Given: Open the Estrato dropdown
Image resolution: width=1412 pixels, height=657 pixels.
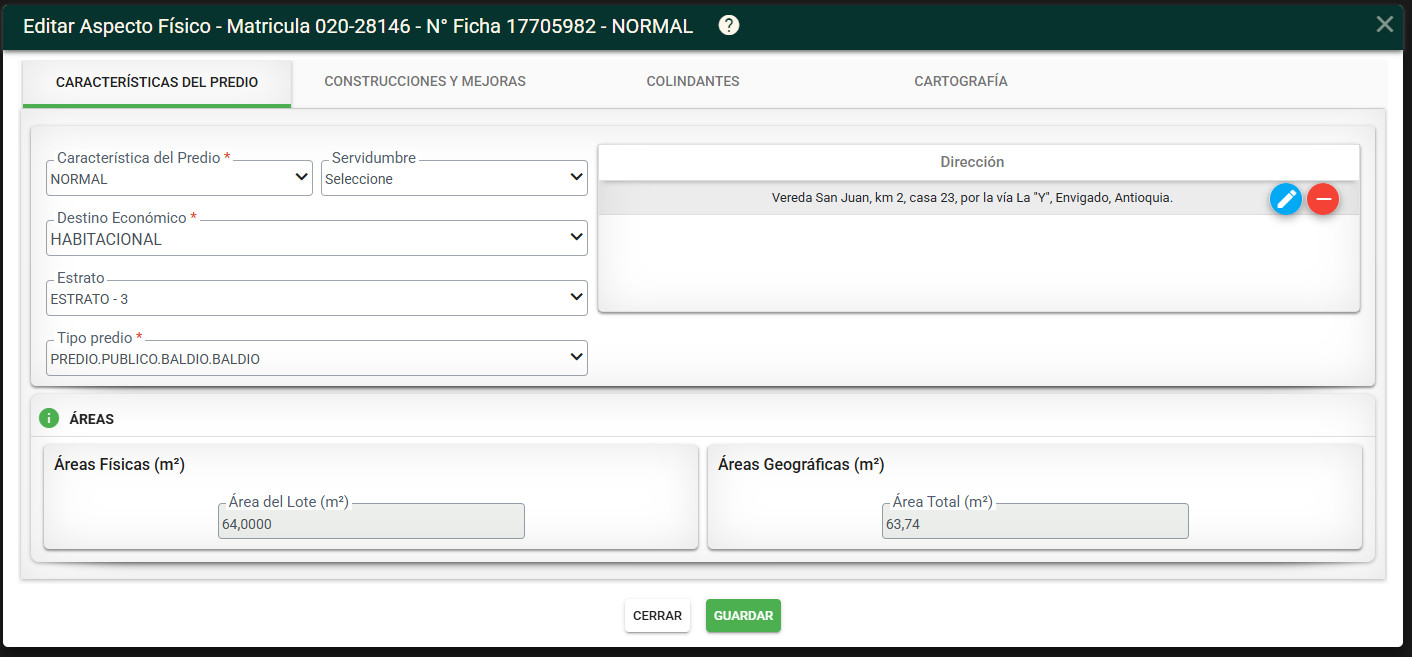Looking at the screenshot, I should (317, 298).
